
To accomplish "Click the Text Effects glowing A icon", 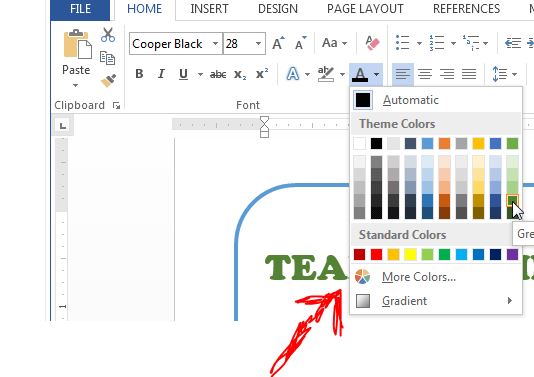I will pyautogui.click(x=293, y=74).
